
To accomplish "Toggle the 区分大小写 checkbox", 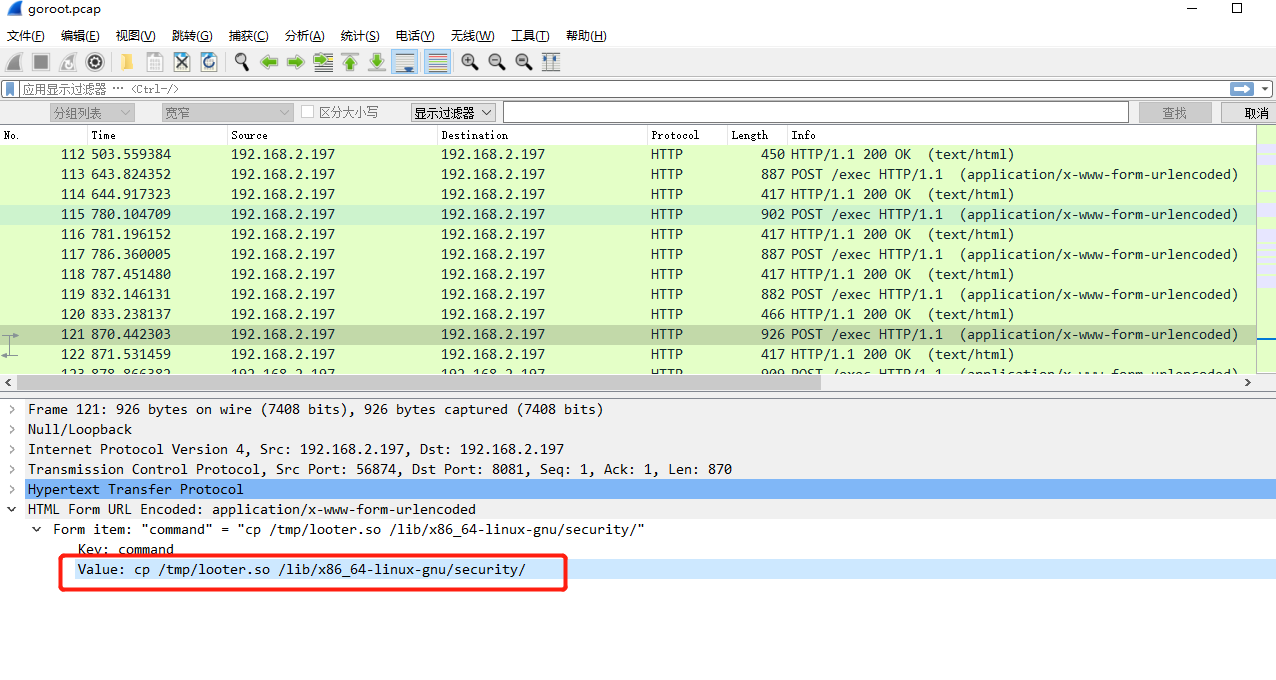I will (x=308, y=113).
